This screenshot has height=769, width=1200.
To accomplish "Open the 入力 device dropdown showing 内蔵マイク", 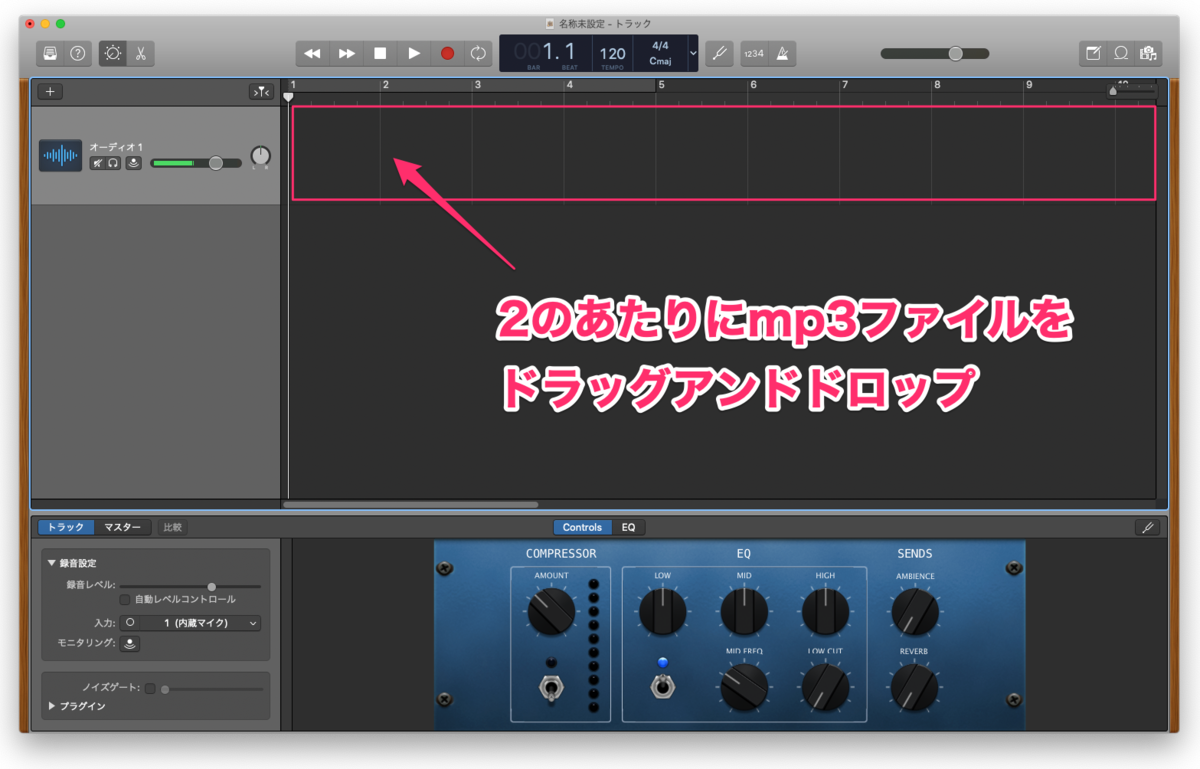I will (x=193, y=622).
